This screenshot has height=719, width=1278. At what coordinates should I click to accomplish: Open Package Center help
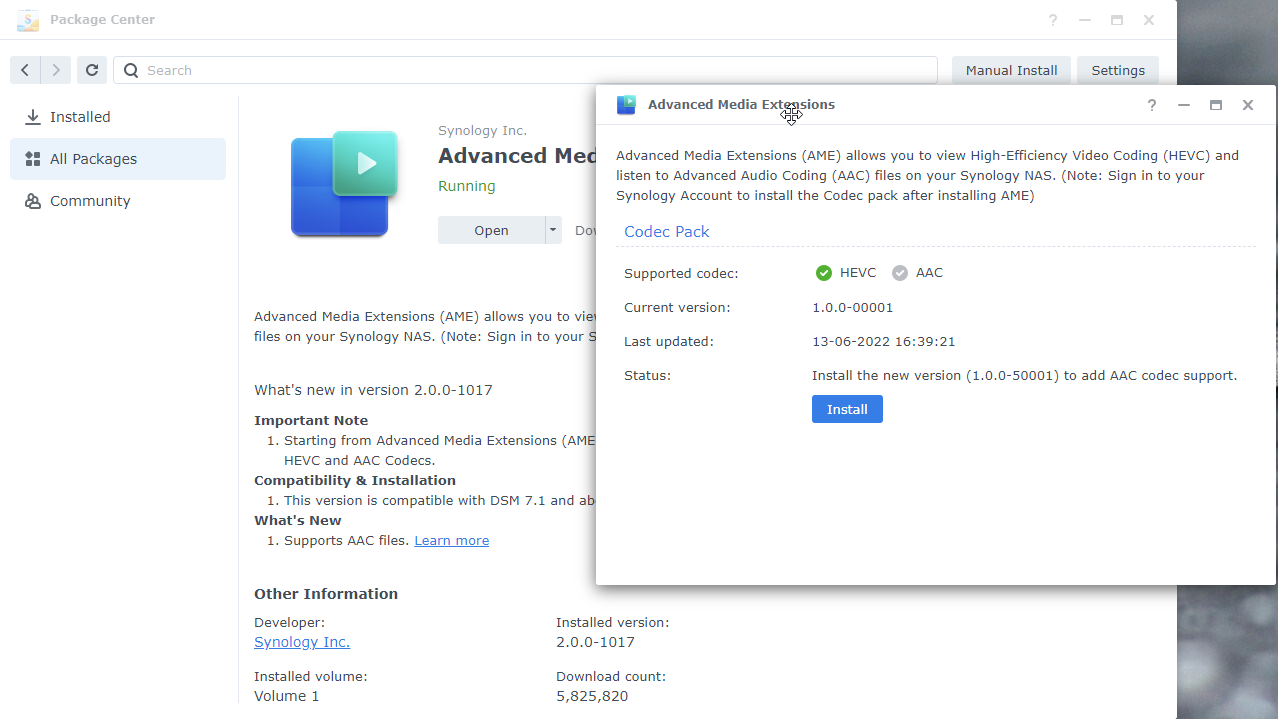[1052, 19]
